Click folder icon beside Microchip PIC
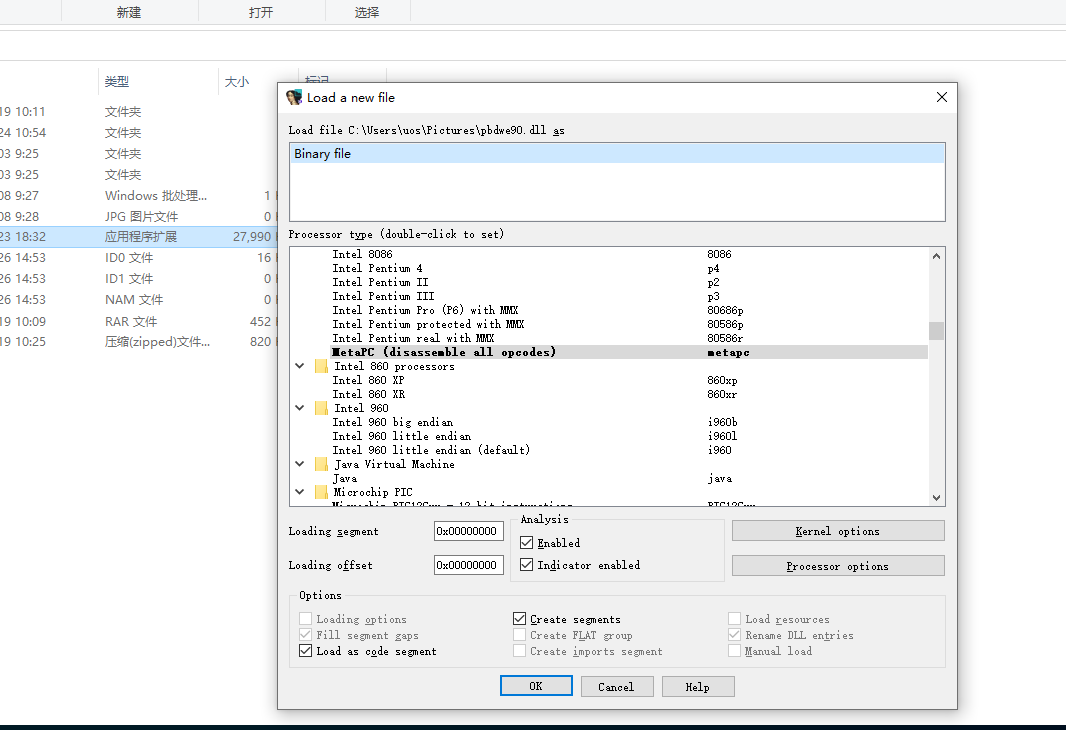The width and height of the screenshot is (1066, 730). click(x=320, y=491)
